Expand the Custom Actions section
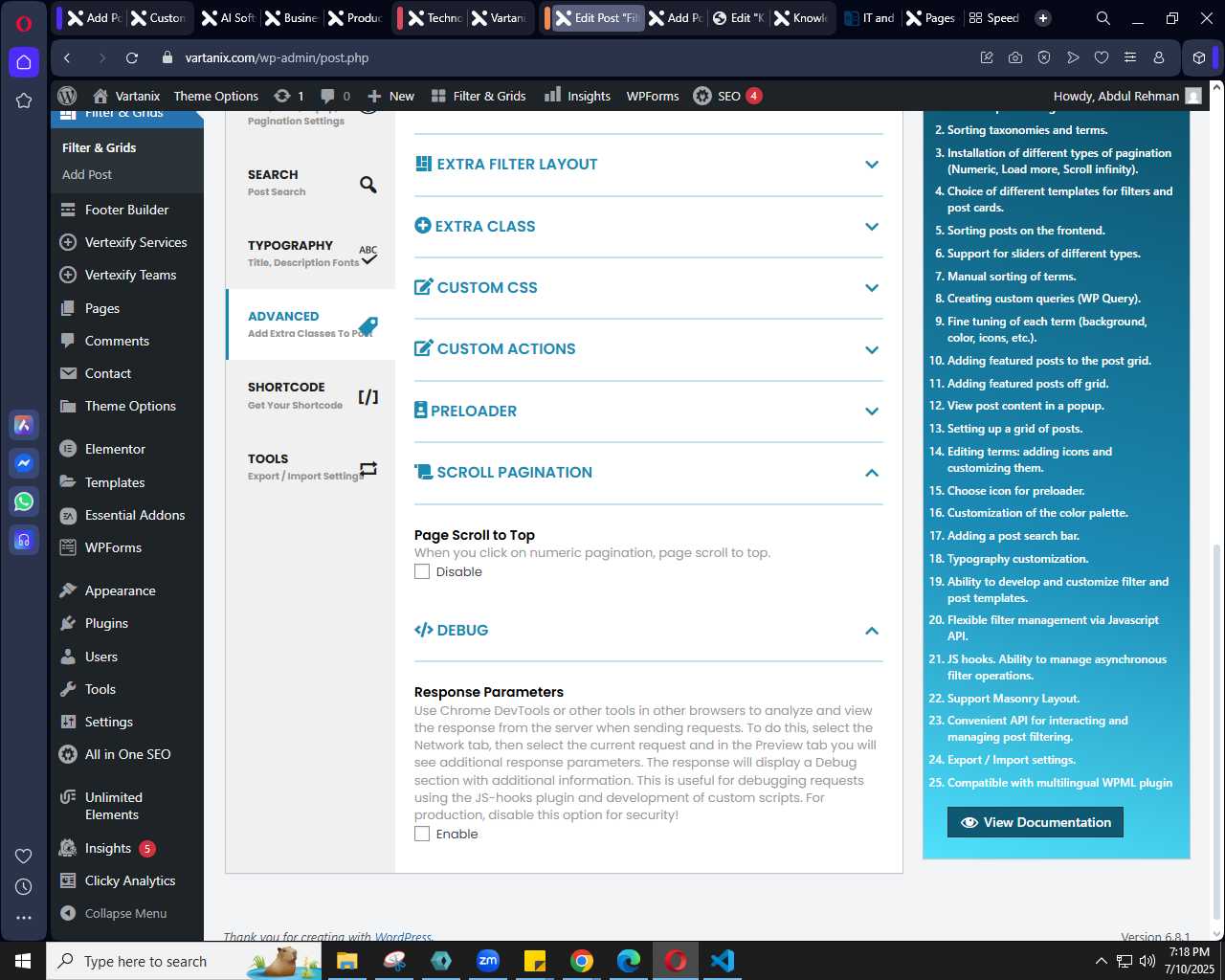This screenshot has height=980, width=1225. point(648,349)
